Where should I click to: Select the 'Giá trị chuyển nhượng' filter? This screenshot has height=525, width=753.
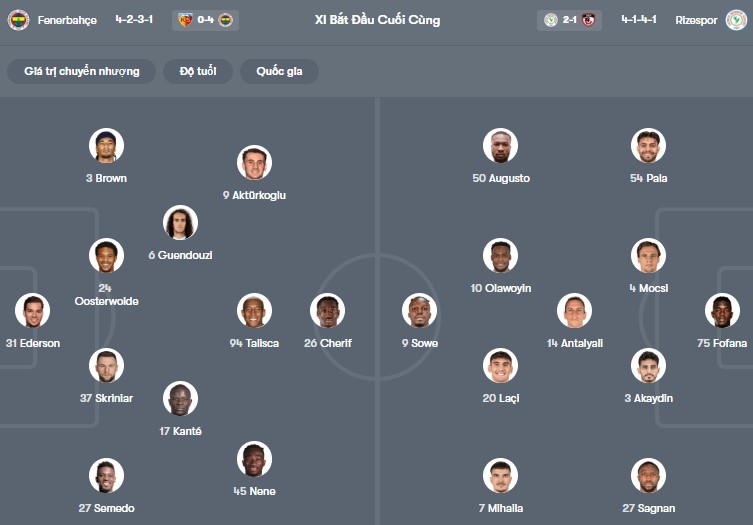(x=82, y=71)
